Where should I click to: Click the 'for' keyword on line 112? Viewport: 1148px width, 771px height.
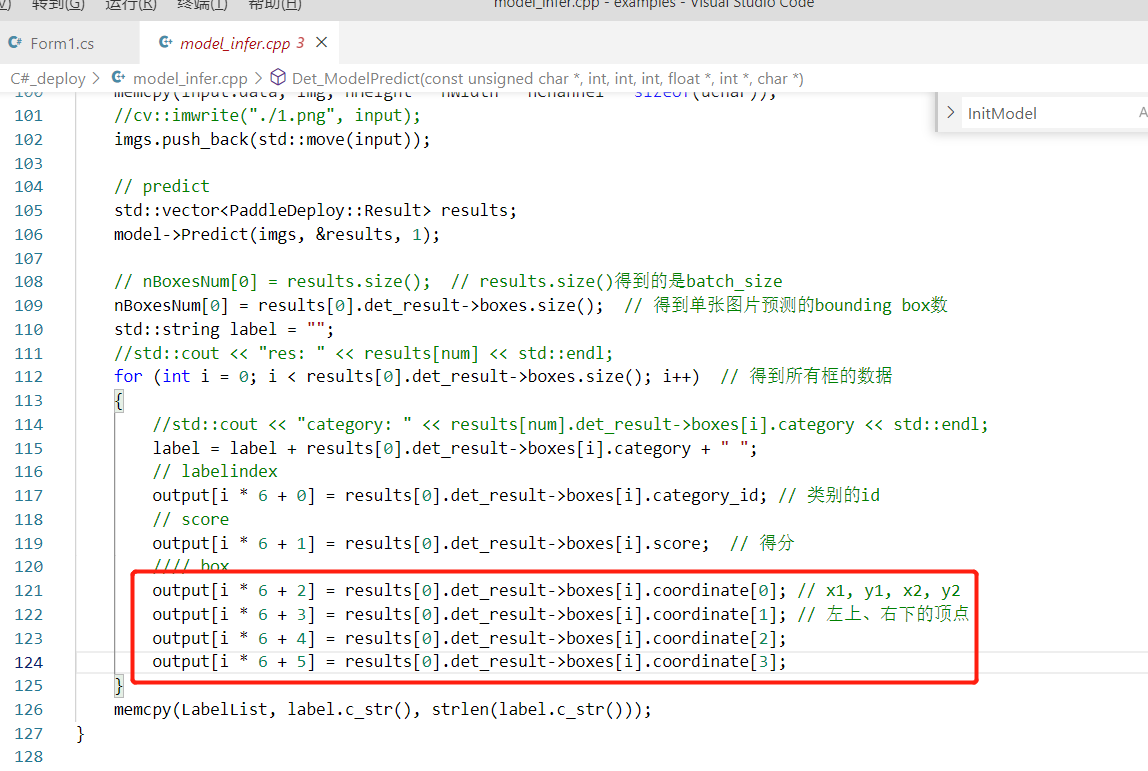pos(128,376)
